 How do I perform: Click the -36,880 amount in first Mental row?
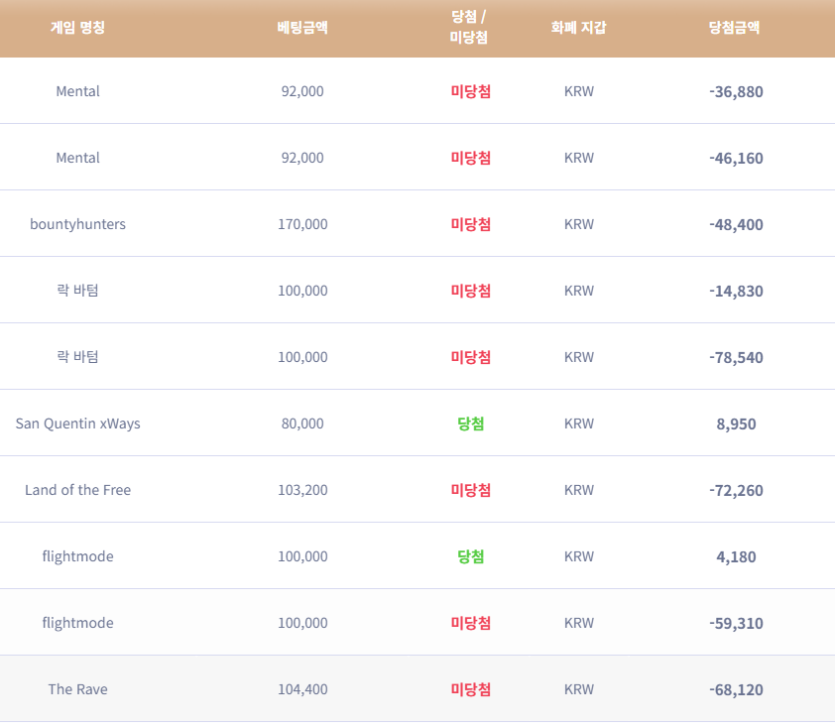coord(736,92)
